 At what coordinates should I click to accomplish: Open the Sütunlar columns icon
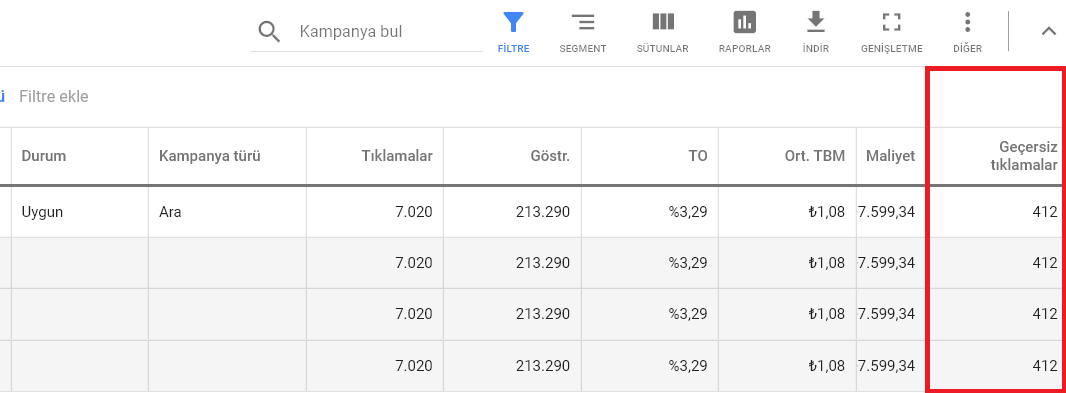tap(663, 22)
